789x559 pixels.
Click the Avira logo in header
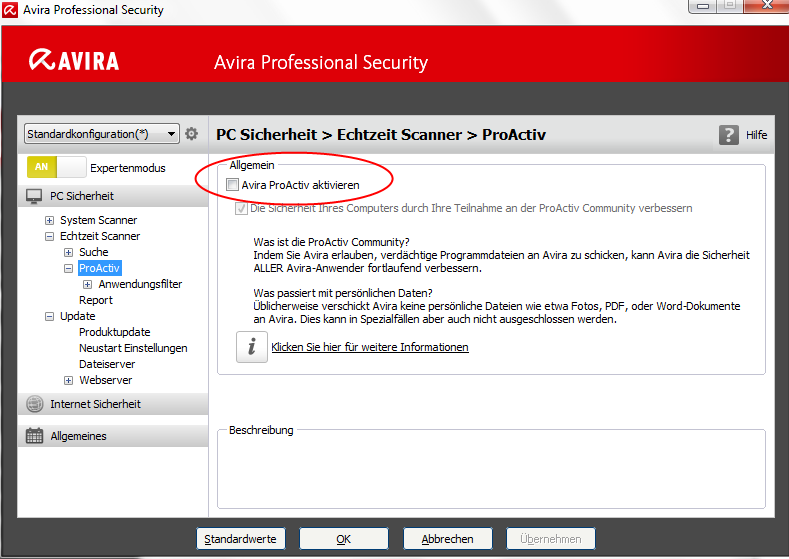75,60
